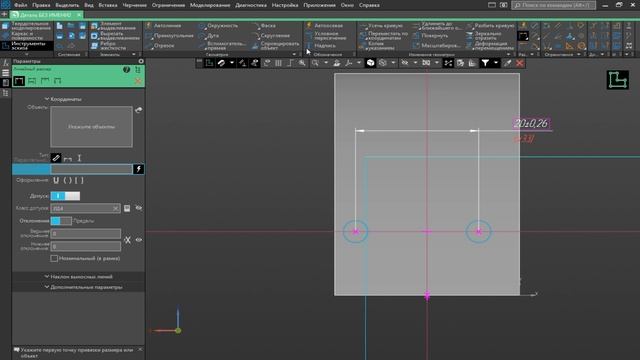Activate the Повернуть tool
This screenshot has width=640, height=360.
click(430, 36)
